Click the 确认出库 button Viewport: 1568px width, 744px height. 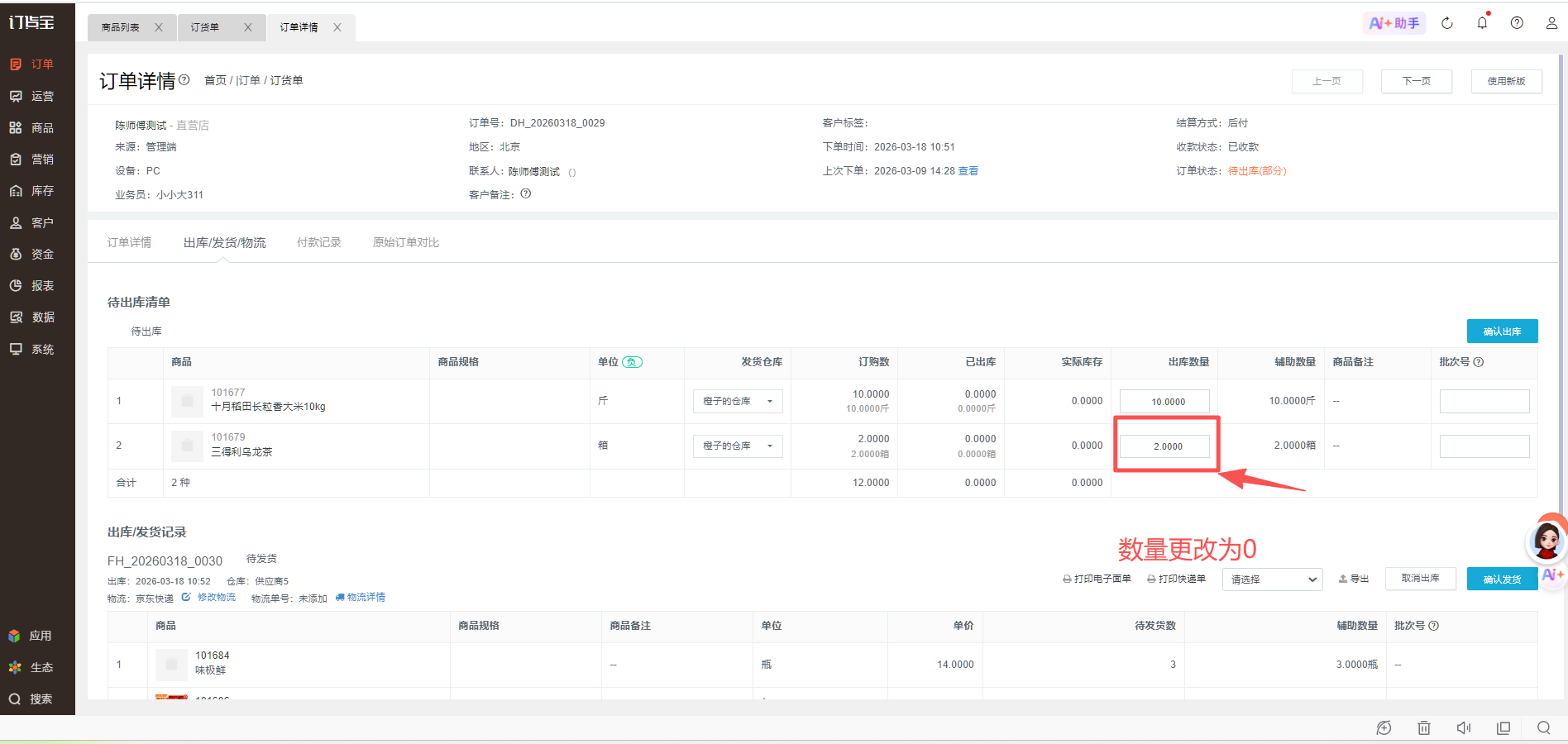tap(1503, 331)
